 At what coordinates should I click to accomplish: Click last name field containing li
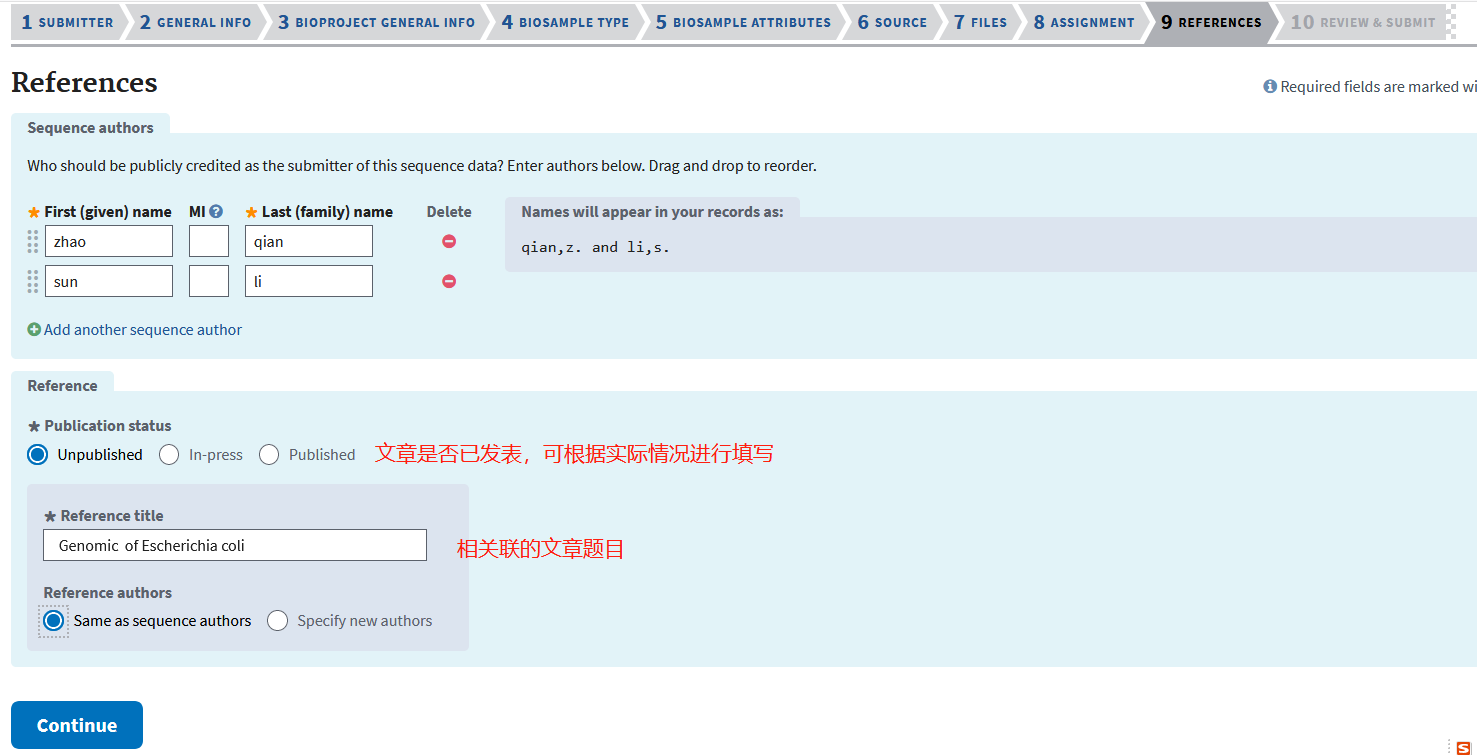pos(309,281)
